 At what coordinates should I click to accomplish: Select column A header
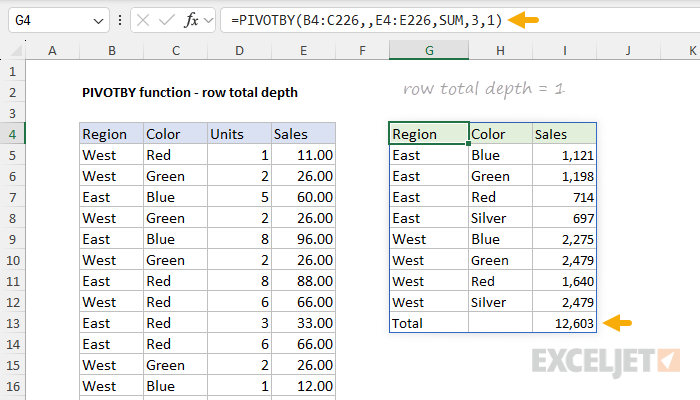coord(52,50)
